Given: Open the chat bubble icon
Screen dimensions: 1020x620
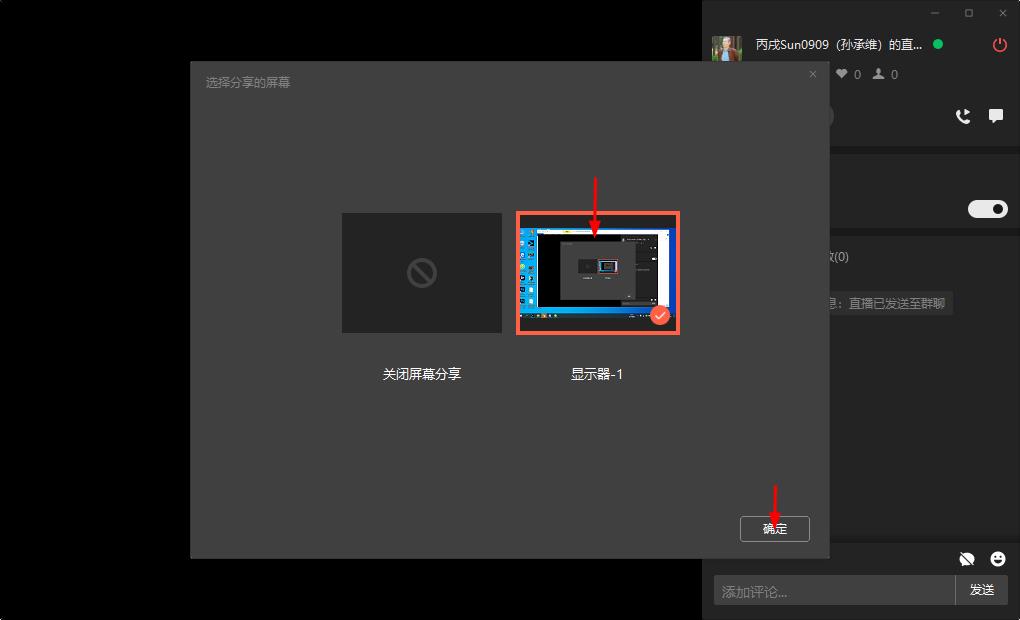Looking at the screenshot, I should 995,116.
